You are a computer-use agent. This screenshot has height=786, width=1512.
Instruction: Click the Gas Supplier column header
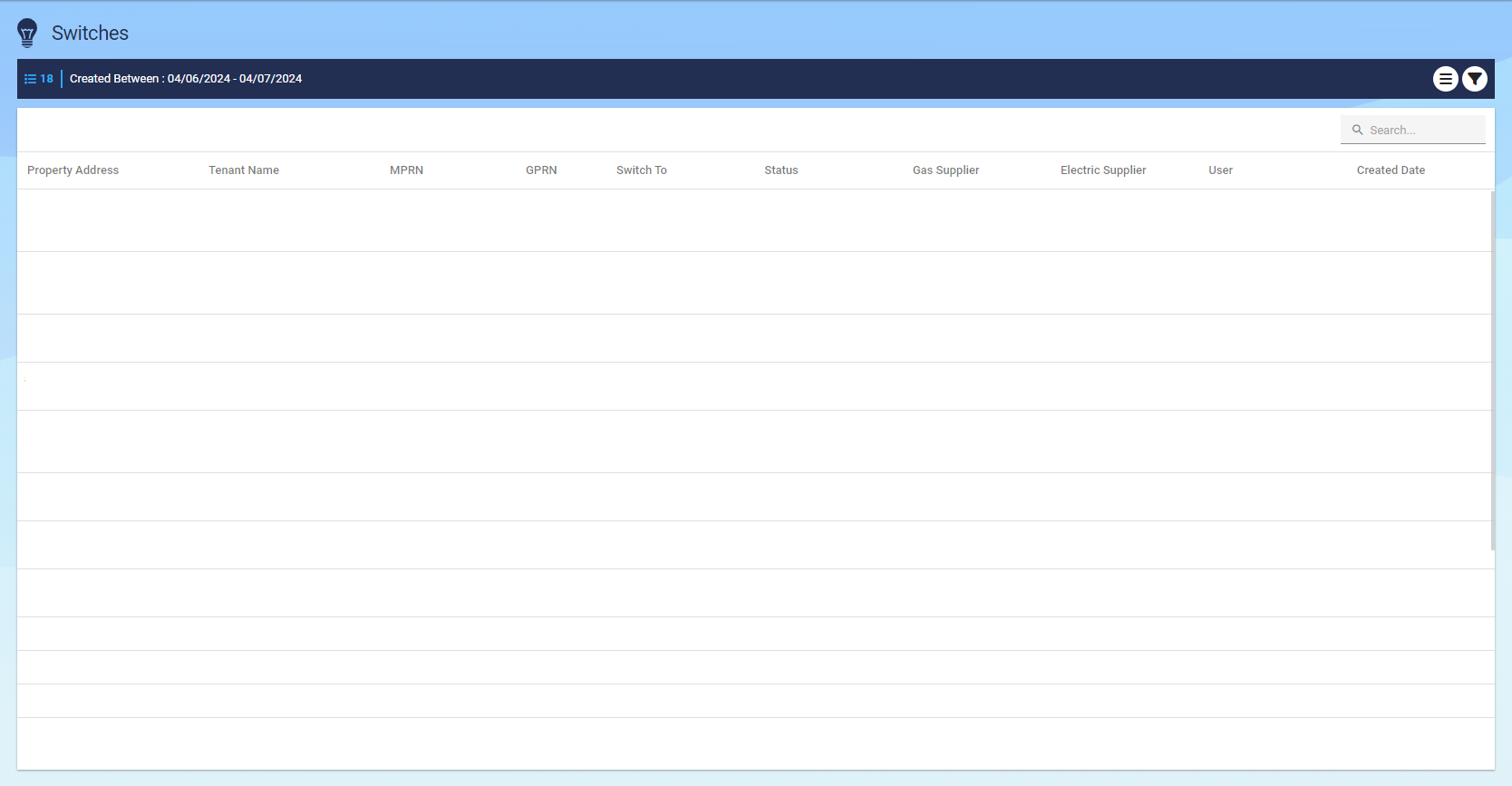point(945,170)
